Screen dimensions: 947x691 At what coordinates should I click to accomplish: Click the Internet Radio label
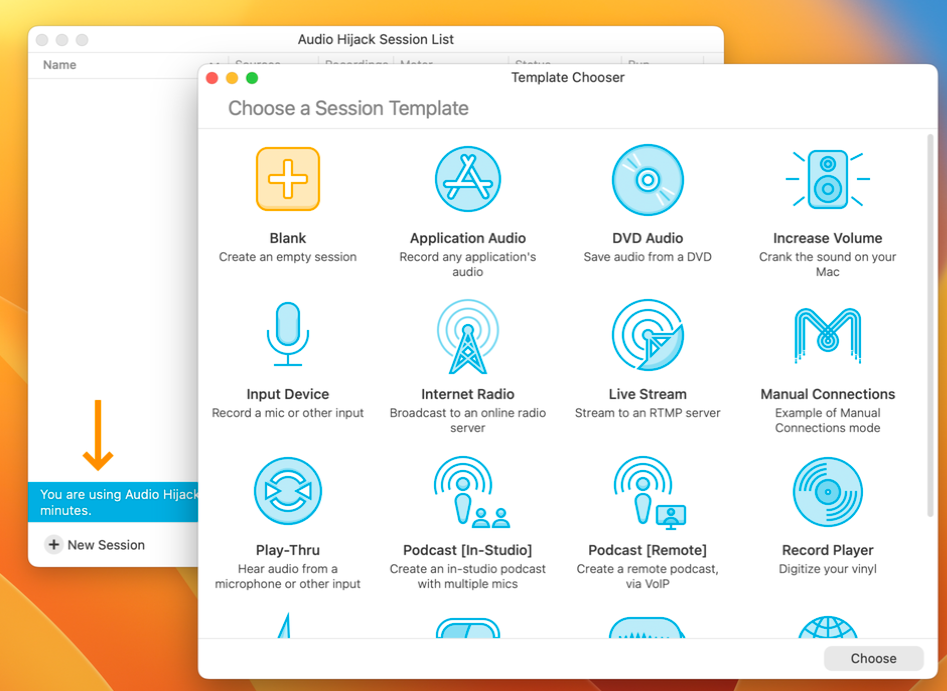coord(467,394)
